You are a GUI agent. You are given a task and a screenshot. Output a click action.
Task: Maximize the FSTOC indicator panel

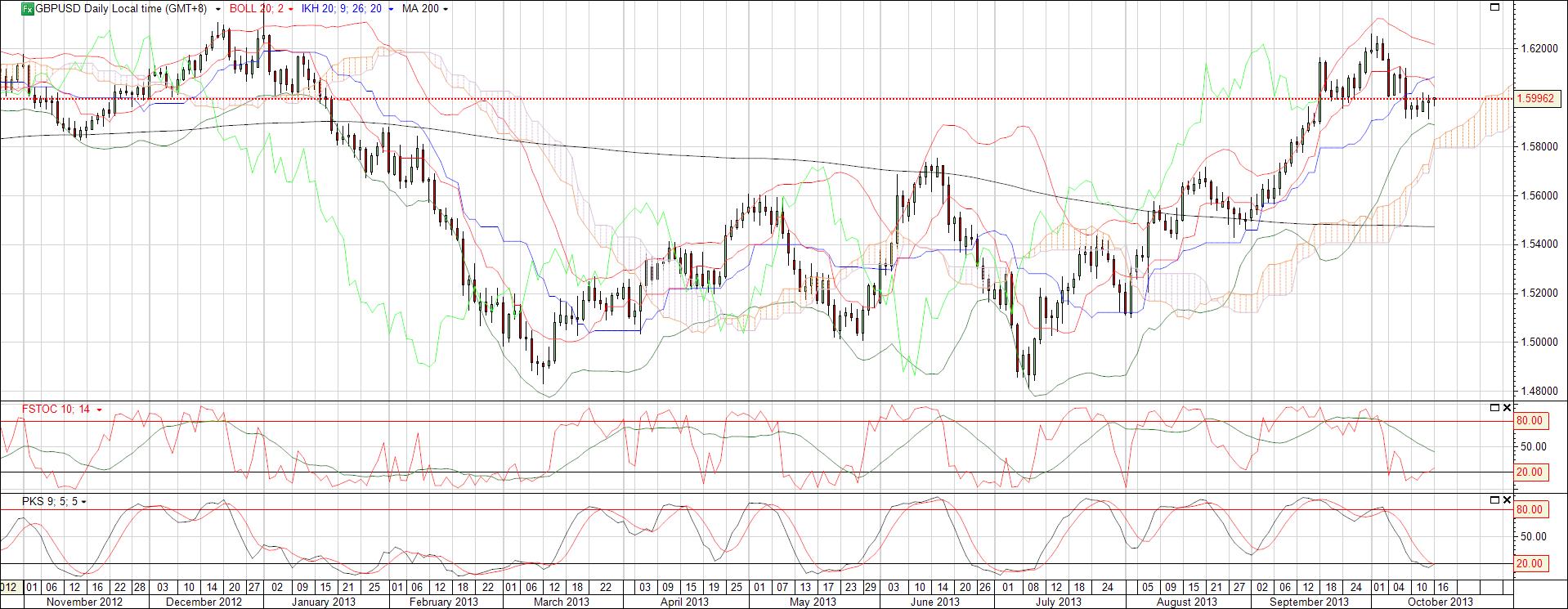tap(1494, 407)
